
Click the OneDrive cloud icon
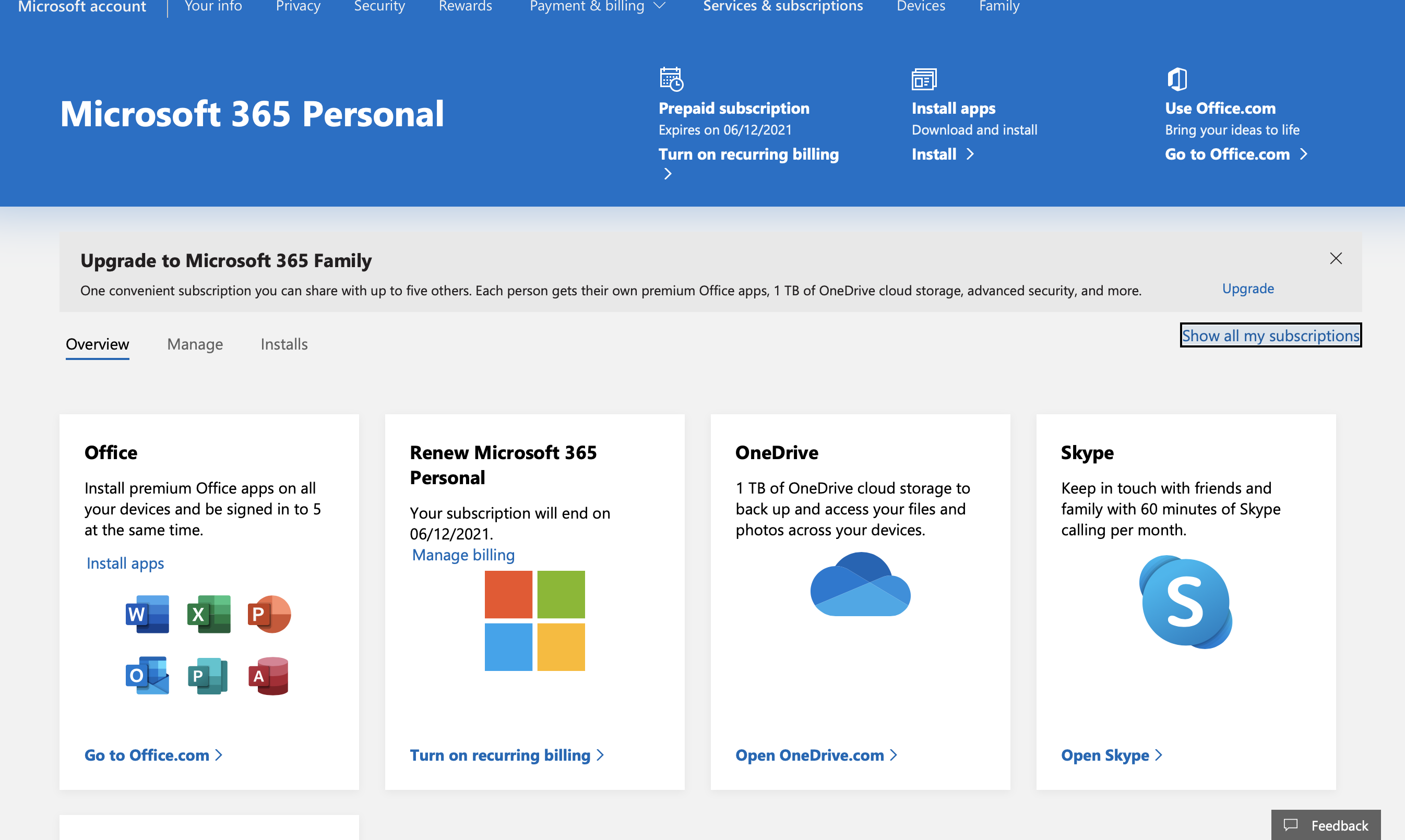point(861,584)
